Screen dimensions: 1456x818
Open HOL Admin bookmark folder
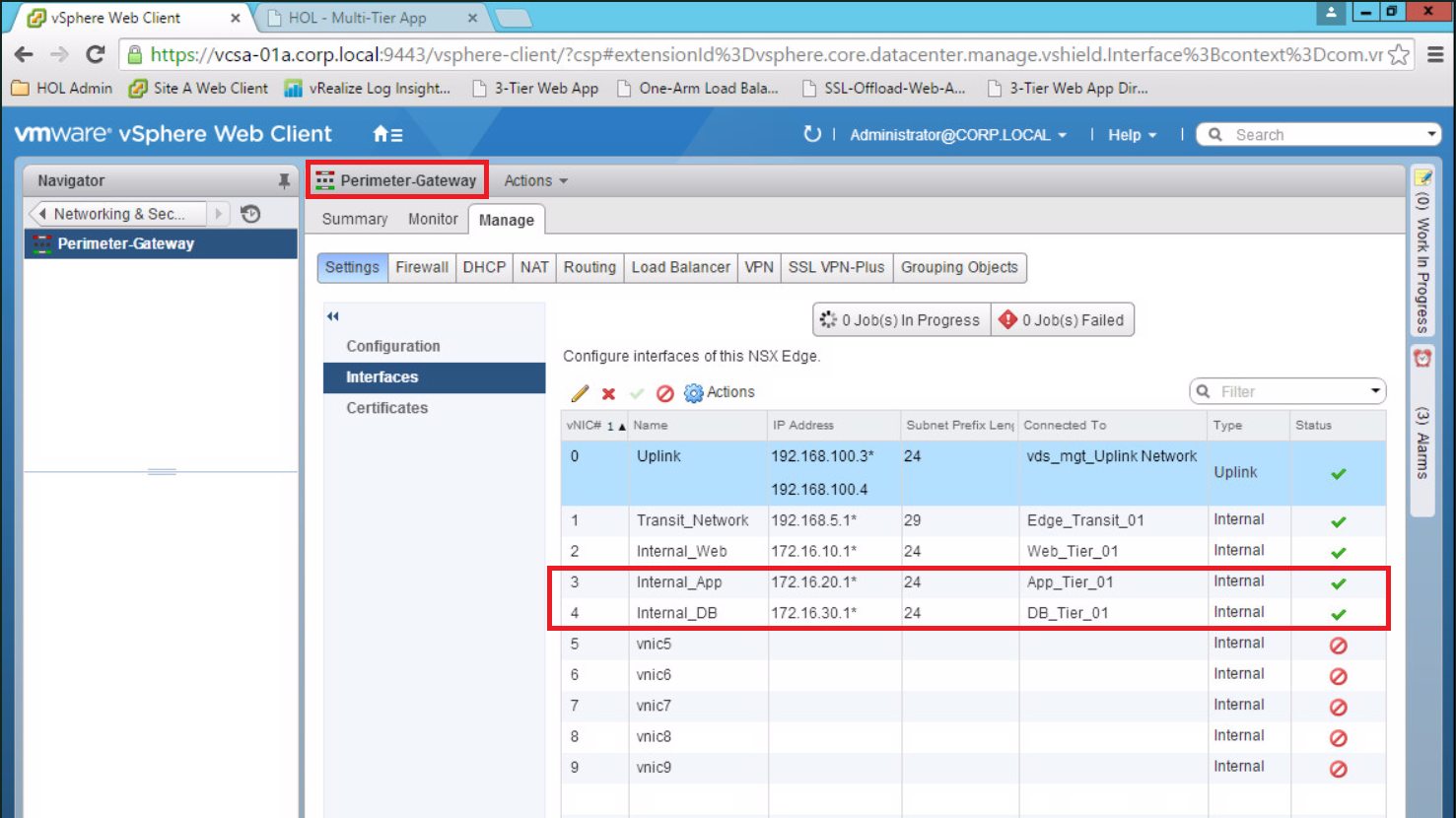click(x=61, y=88)
